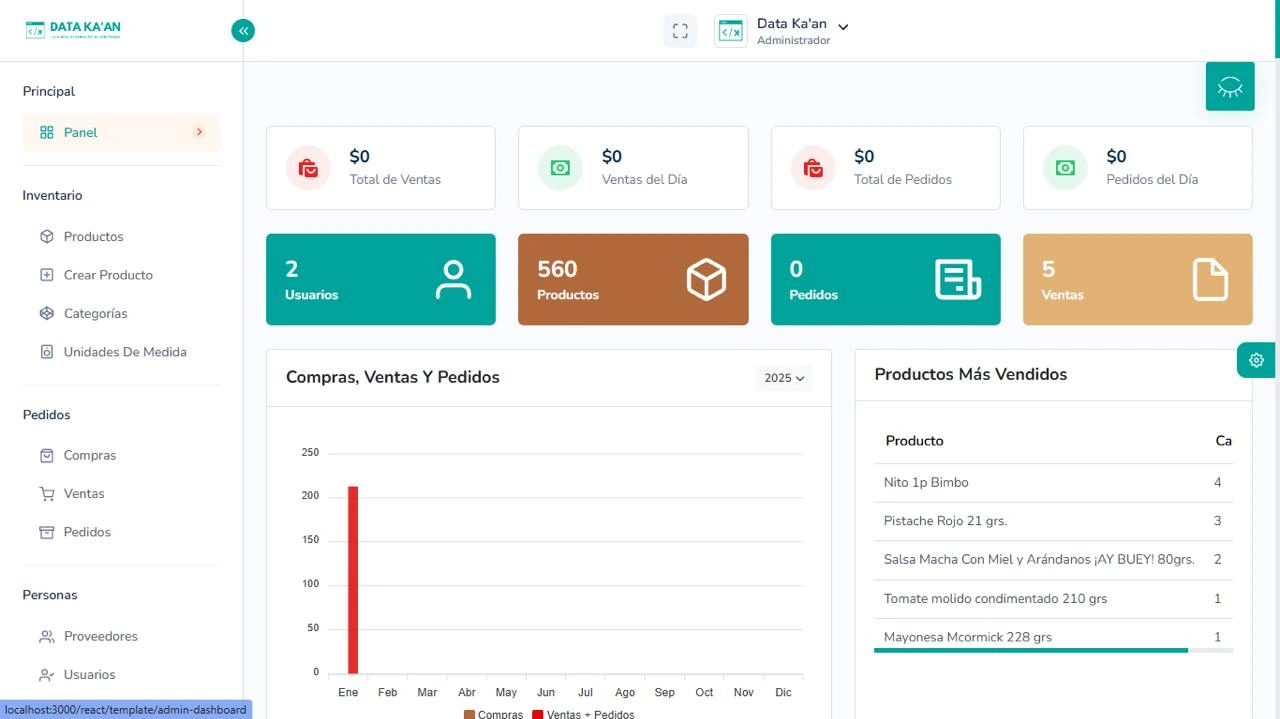Go to Categorías in the sidebar
Screen dimensions: 1280x719
pos(95,314)
